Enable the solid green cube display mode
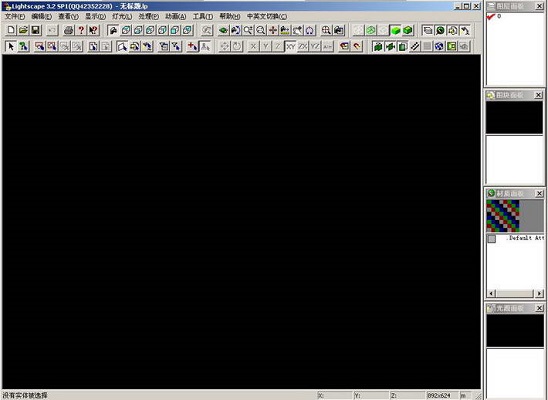 click(x=395, y=30)
